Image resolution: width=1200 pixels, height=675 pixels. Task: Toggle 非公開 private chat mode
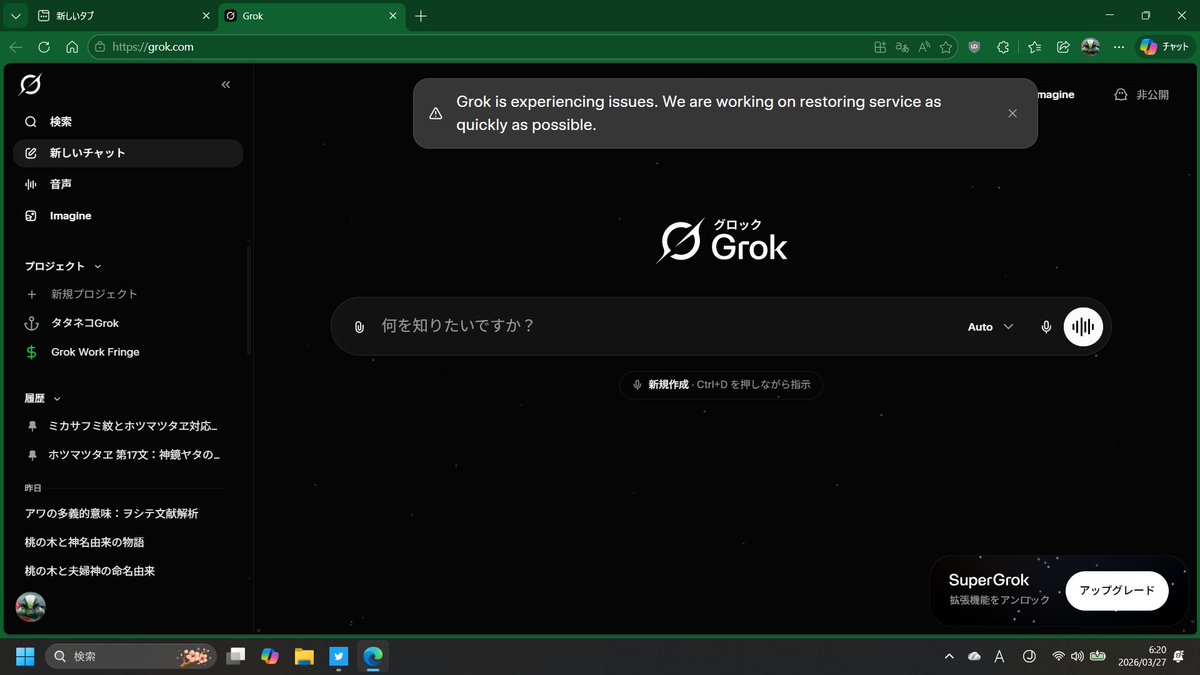click(x=1141, y=95)
